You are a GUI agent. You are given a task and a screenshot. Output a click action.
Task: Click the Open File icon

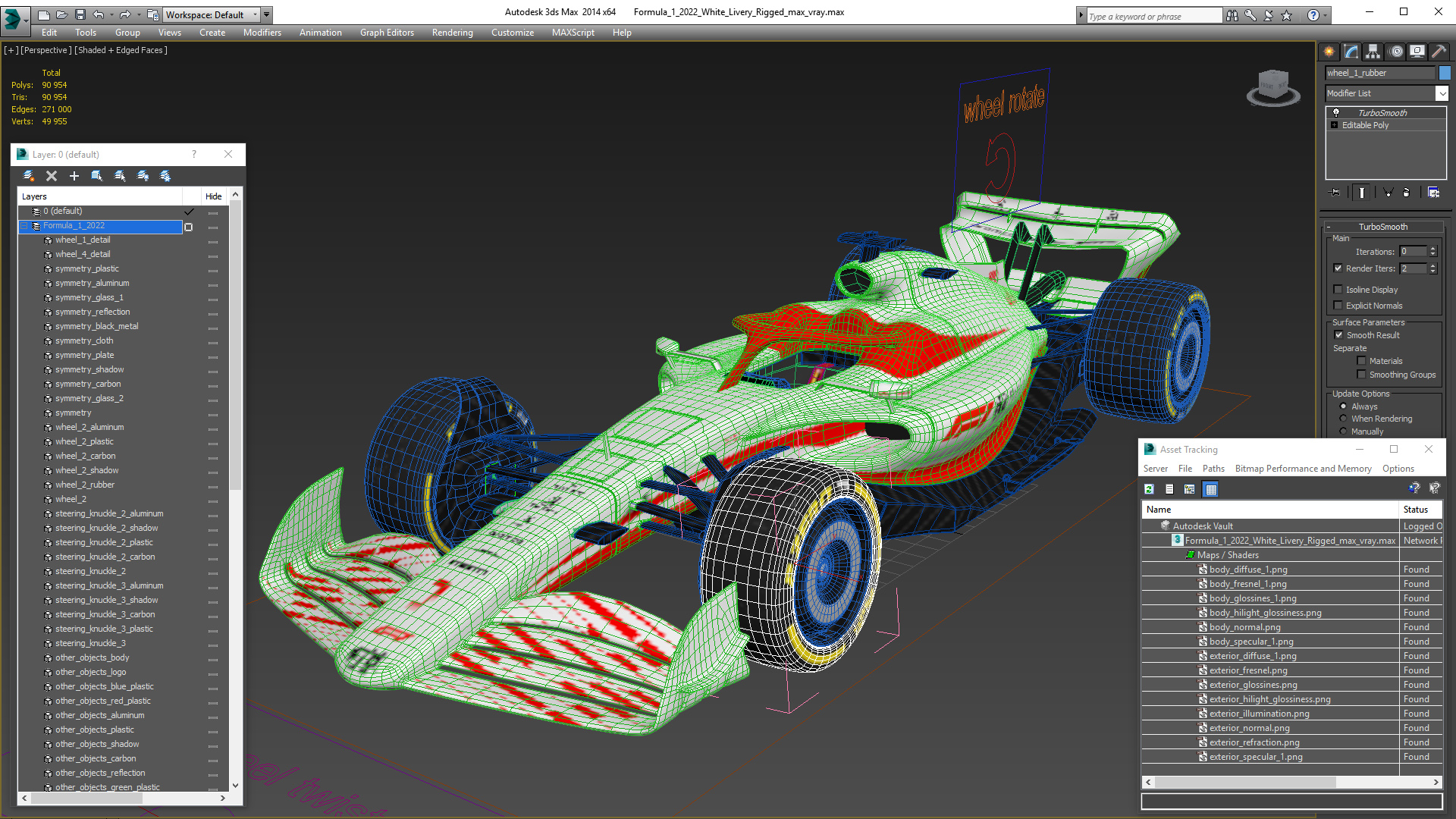62,14
